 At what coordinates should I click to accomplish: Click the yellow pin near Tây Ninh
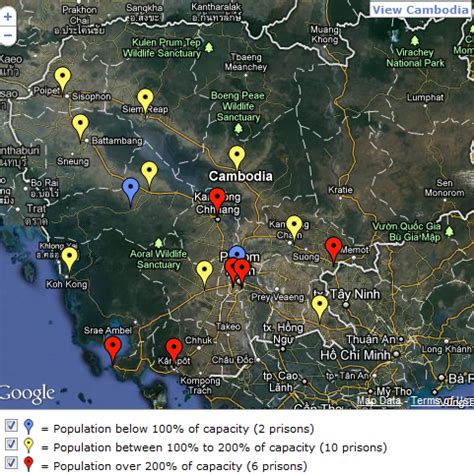[x=320, y=309]
